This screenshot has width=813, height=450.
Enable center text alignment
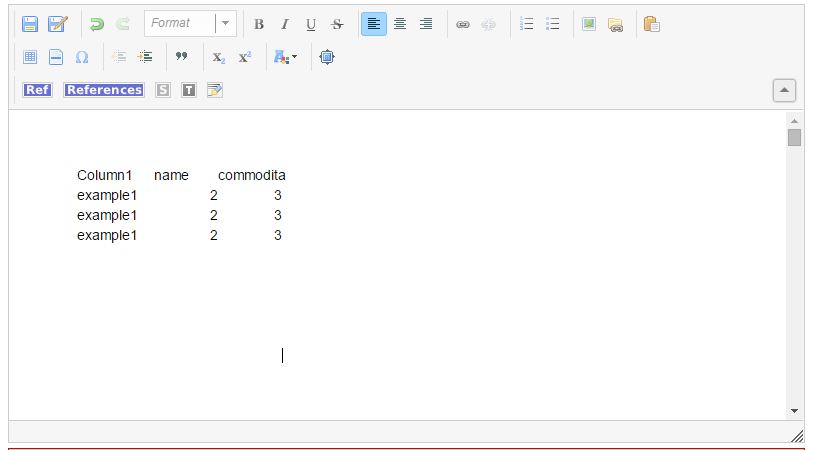click(x=400, y=24)
